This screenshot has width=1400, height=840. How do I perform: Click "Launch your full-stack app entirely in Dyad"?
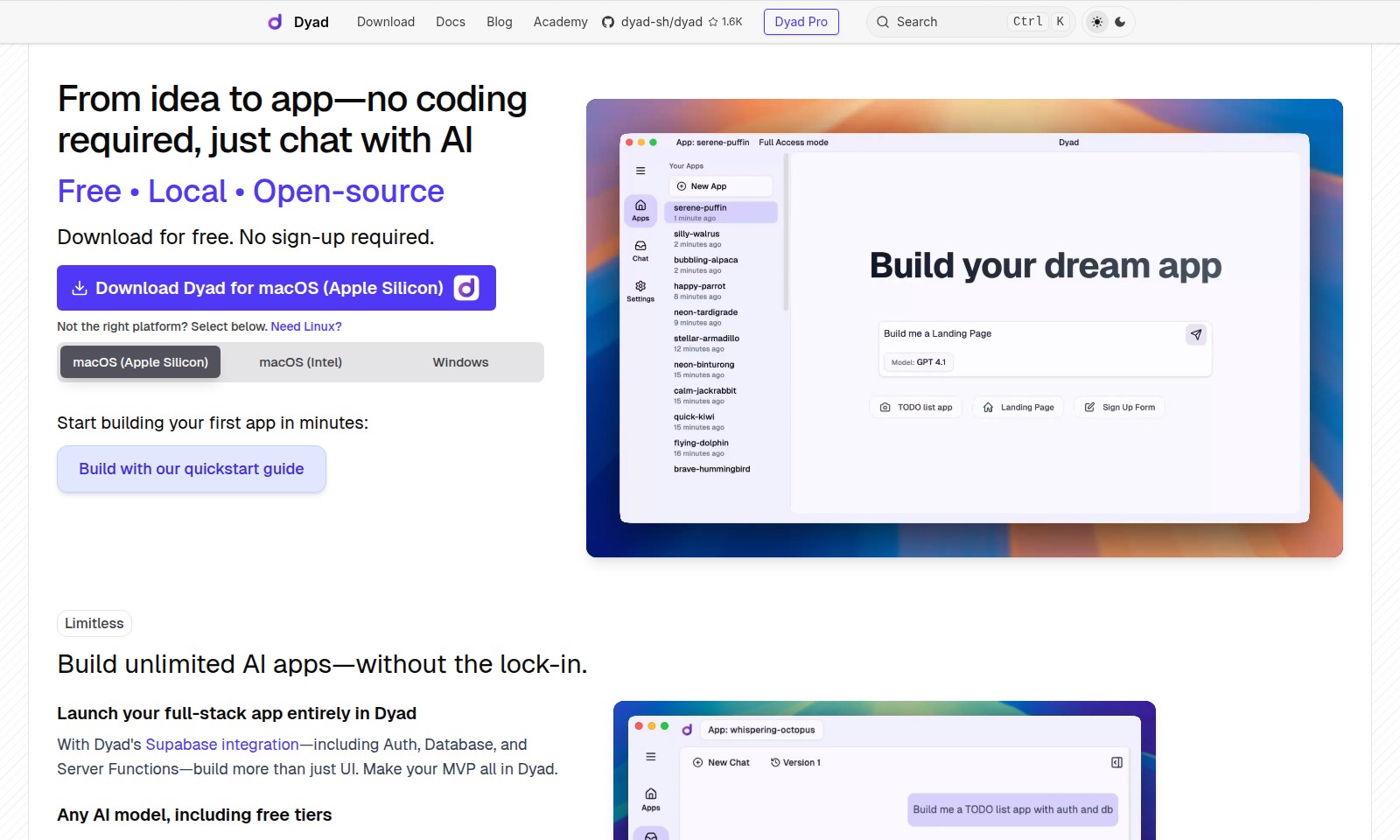237,713
